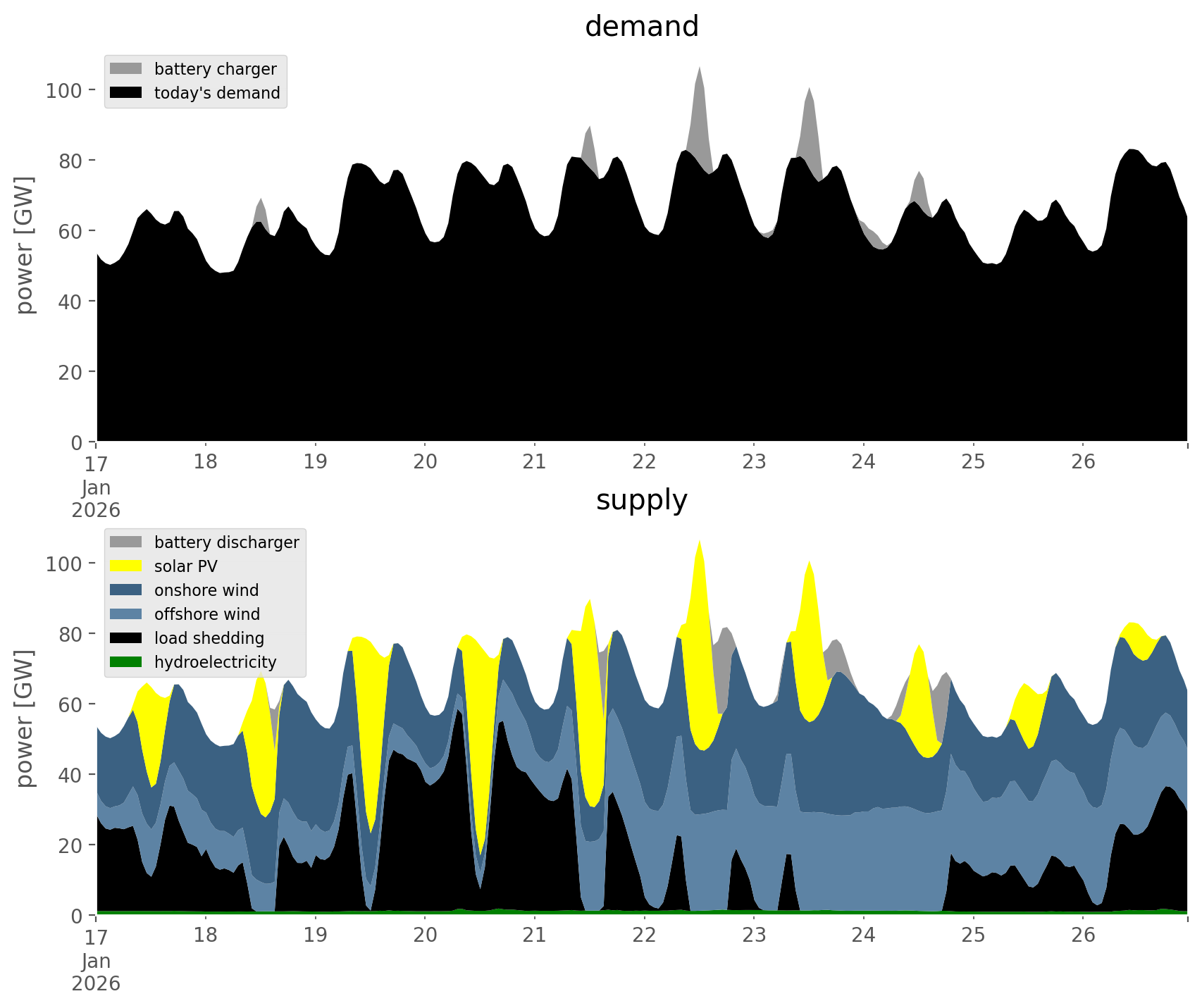Select the battery discharger legend swatch
1202x1008 pixels.
coord(126,542)
